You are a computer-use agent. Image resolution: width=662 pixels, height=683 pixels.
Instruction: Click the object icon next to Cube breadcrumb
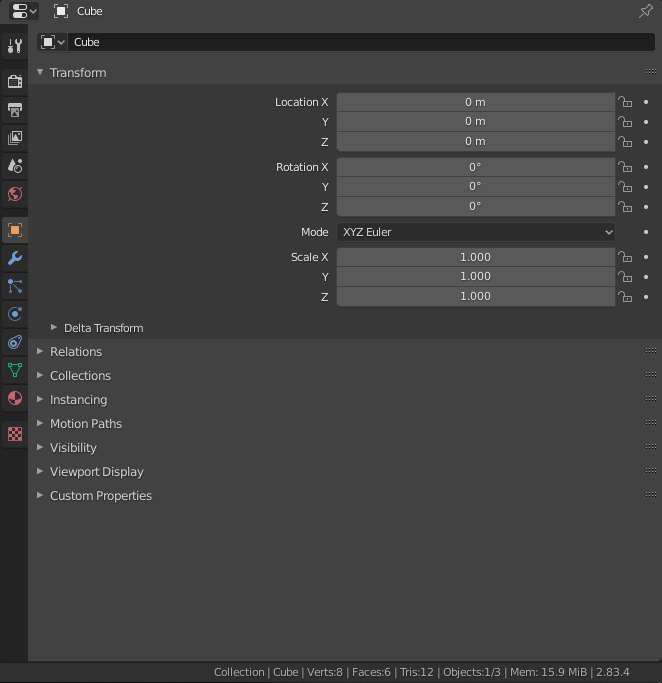tap(61, 11)
